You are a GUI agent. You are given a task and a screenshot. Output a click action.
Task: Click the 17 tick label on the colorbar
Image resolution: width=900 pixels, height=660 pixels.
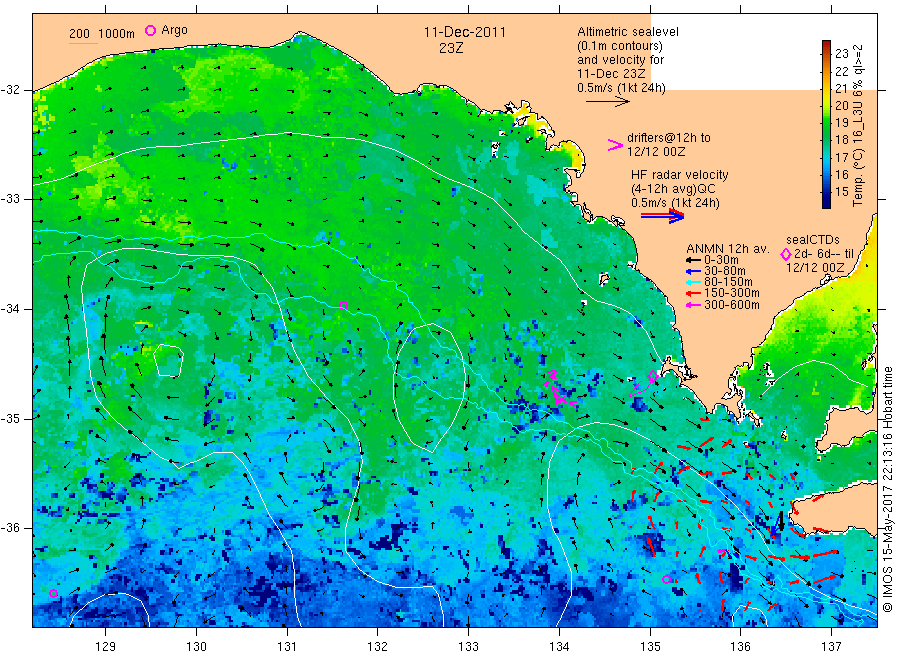[842, 157]
